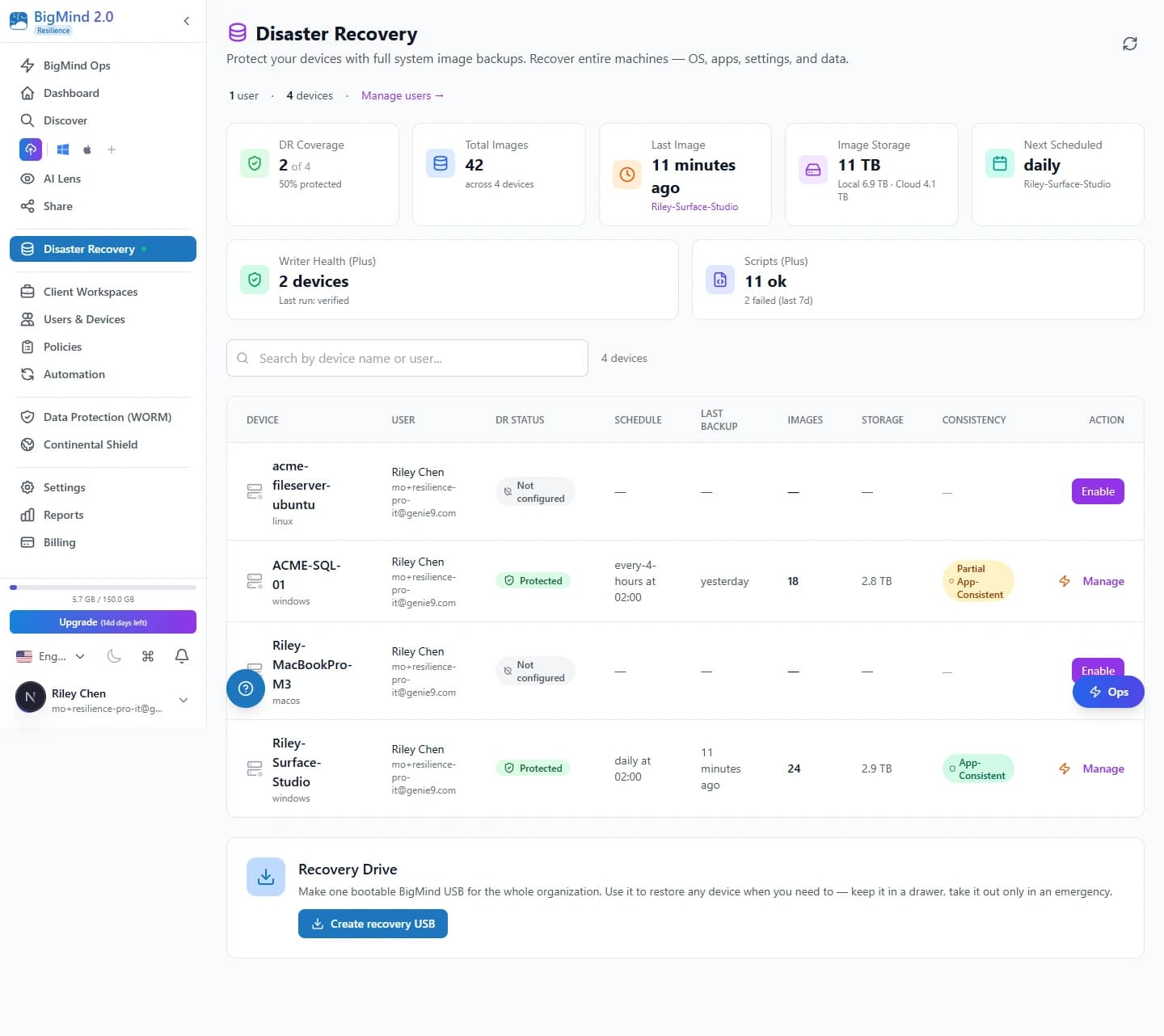This screenshot has width=1164, height=1036.
Task: Click the acme-fileserver-ubuntu server icon
Action: click(255, 491)
